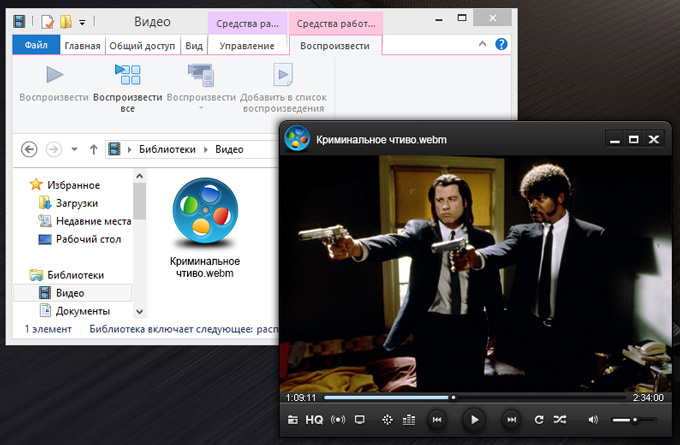The width and height of the screenshot is (680, 445).
Task: Select Воспроизвести ribbon tab
Action: point(335,46)
